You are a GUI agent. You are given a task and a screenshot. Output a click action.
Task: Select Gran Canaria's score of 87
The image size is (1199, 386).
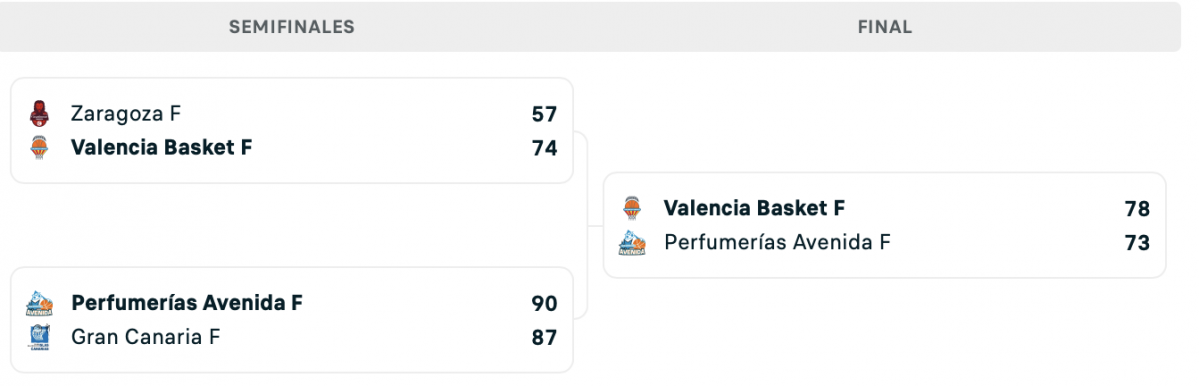point(544,338)
